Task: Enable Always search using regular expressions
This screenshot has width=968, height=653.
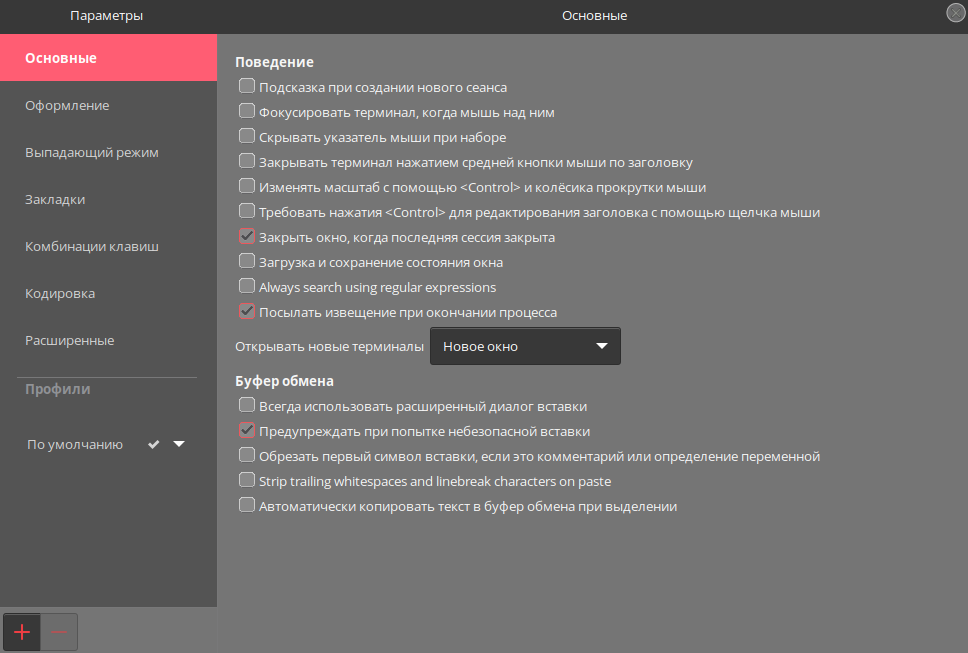Action: 247,286
